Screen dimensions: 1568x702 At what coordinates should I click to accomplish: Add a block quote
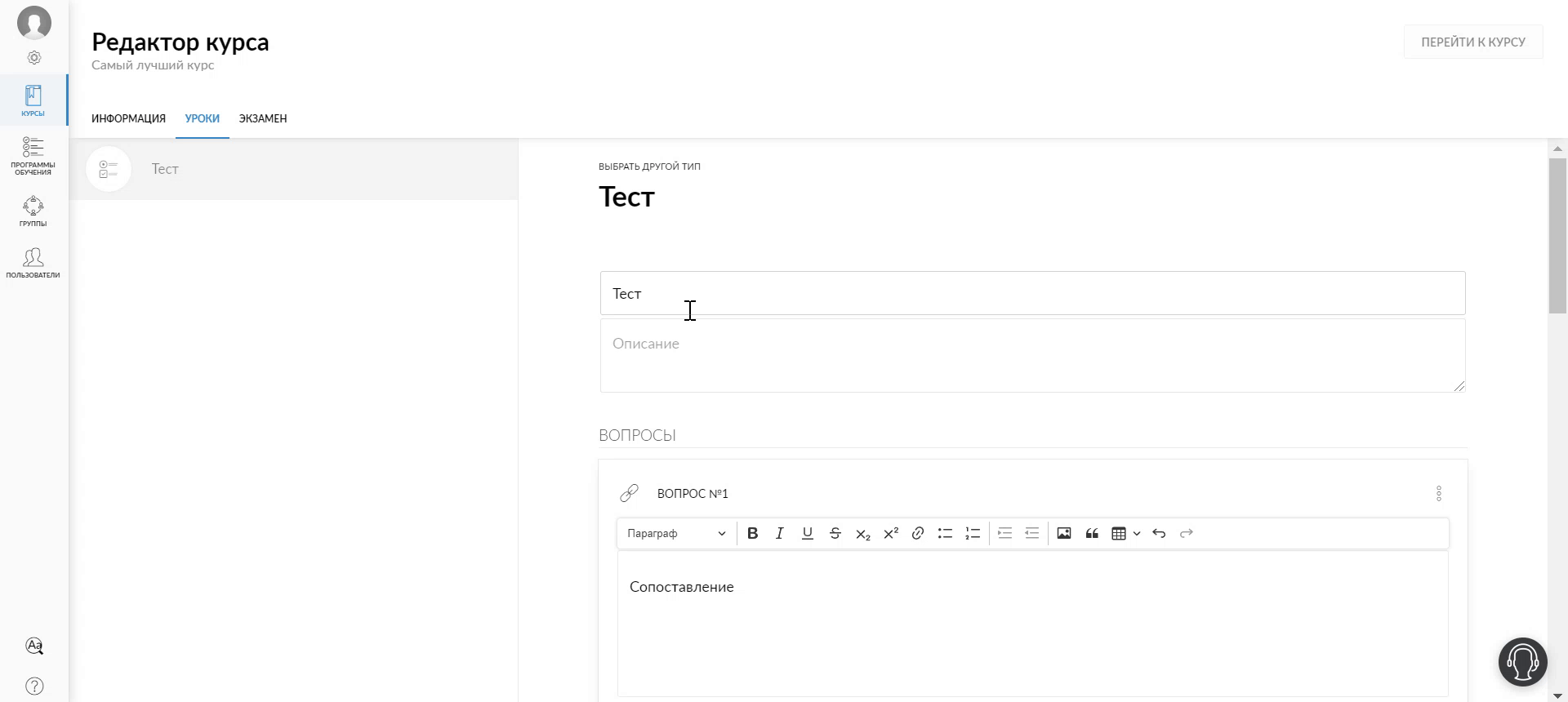pyautogui.click(x=1092, y=533)
